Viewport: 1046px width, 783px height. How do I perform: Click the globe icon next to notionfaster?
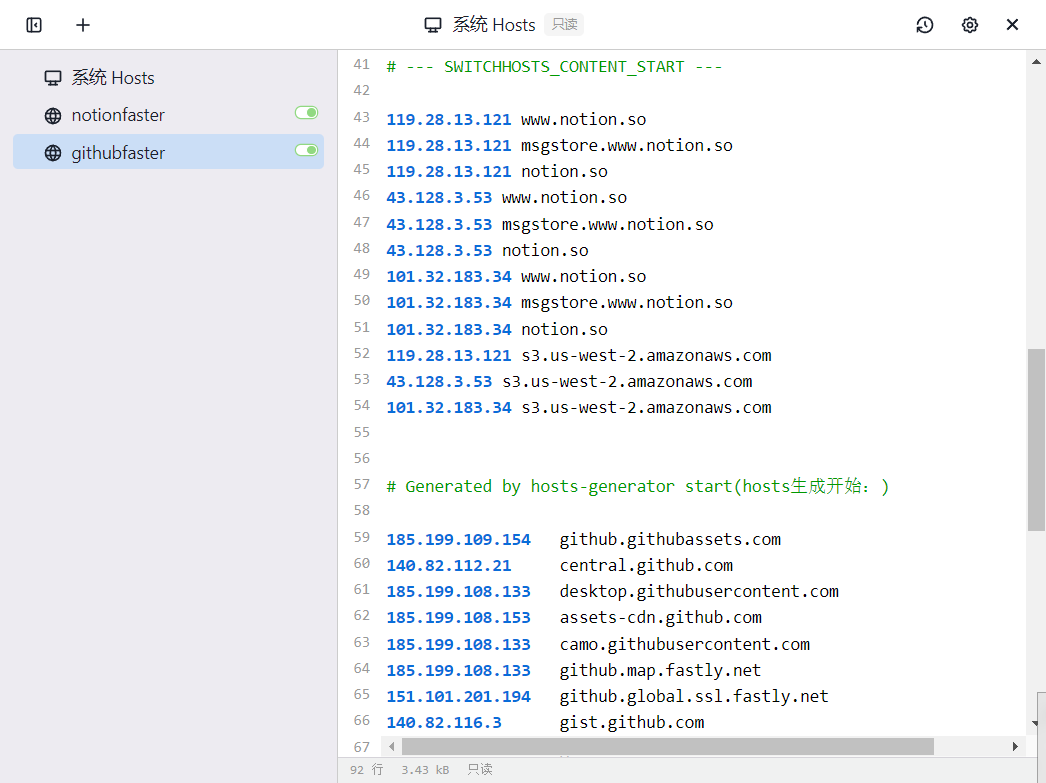click(53, 116)
